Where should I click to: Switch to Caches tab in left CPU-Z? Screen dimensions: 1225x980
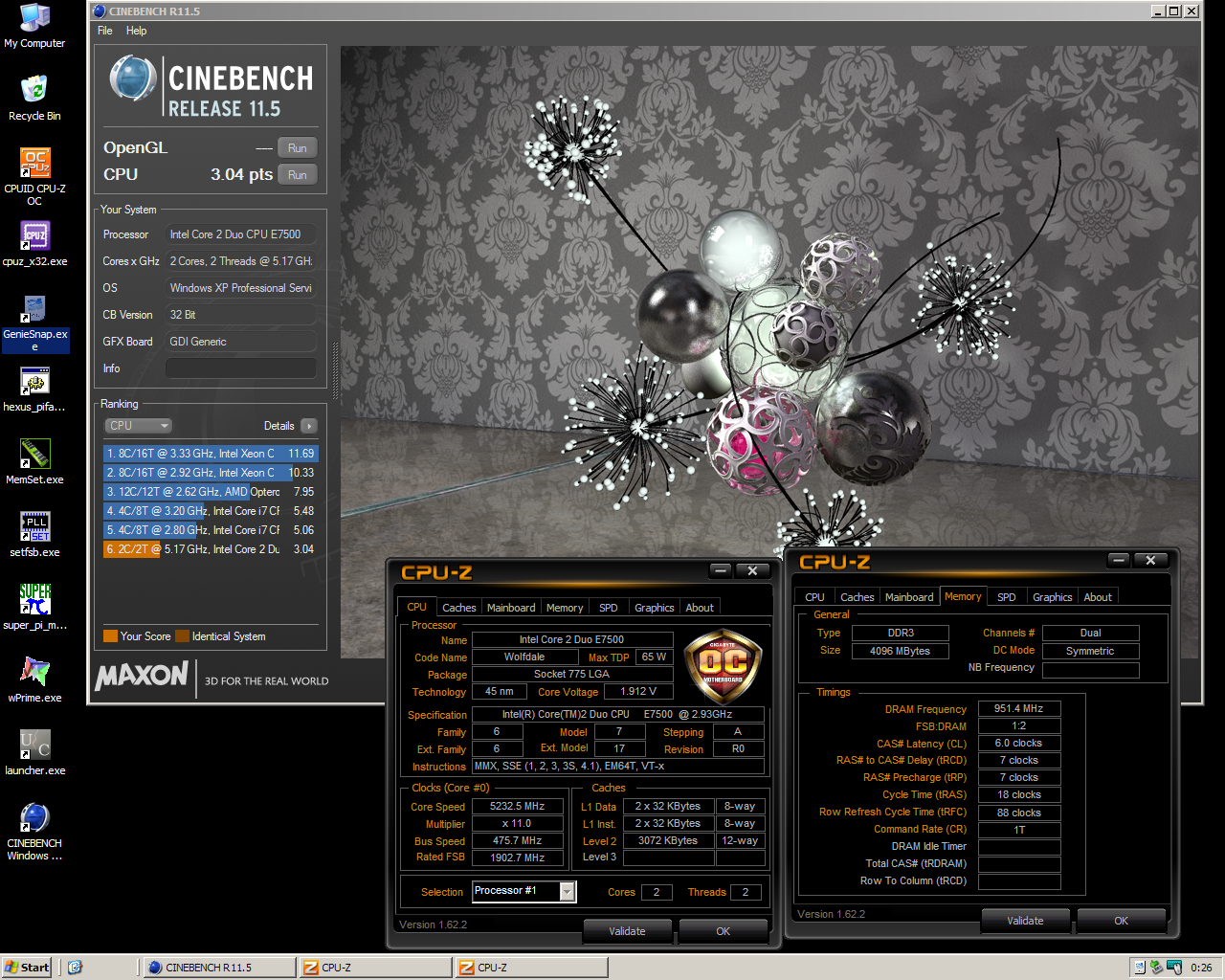459,608
